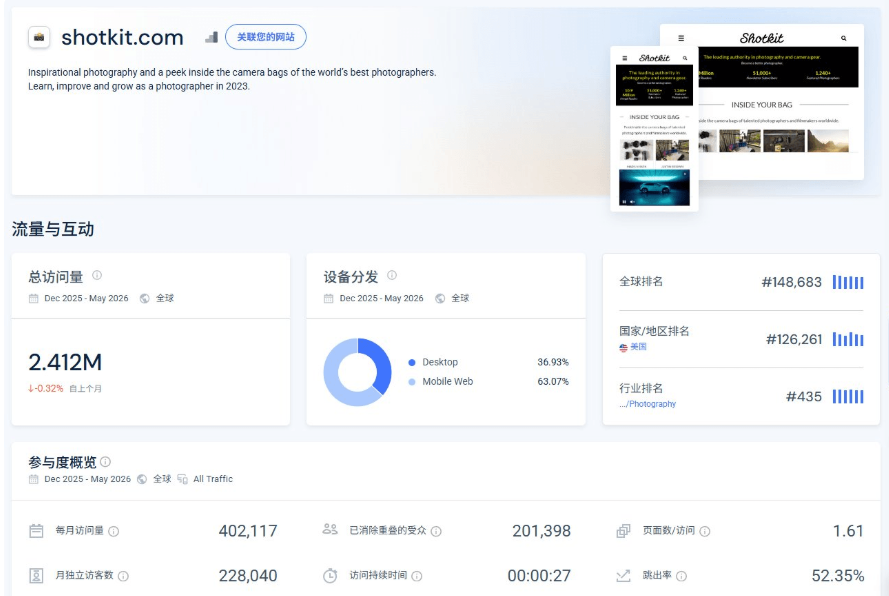Click the 流量与互动 section heading
Viewport: 889px width, 596px height.
(x=53, y=229)
